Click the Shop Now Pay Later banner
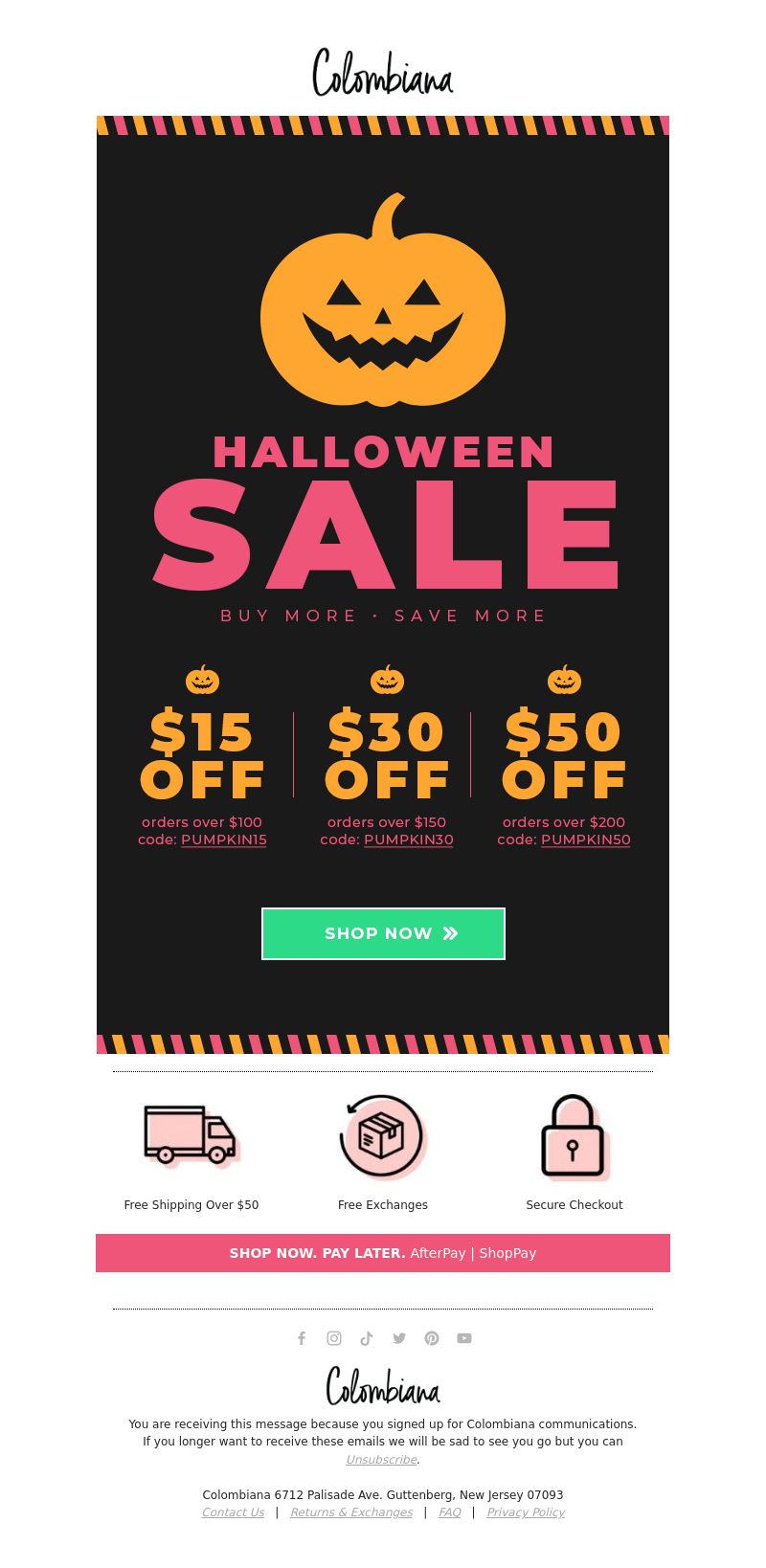 383,1253
